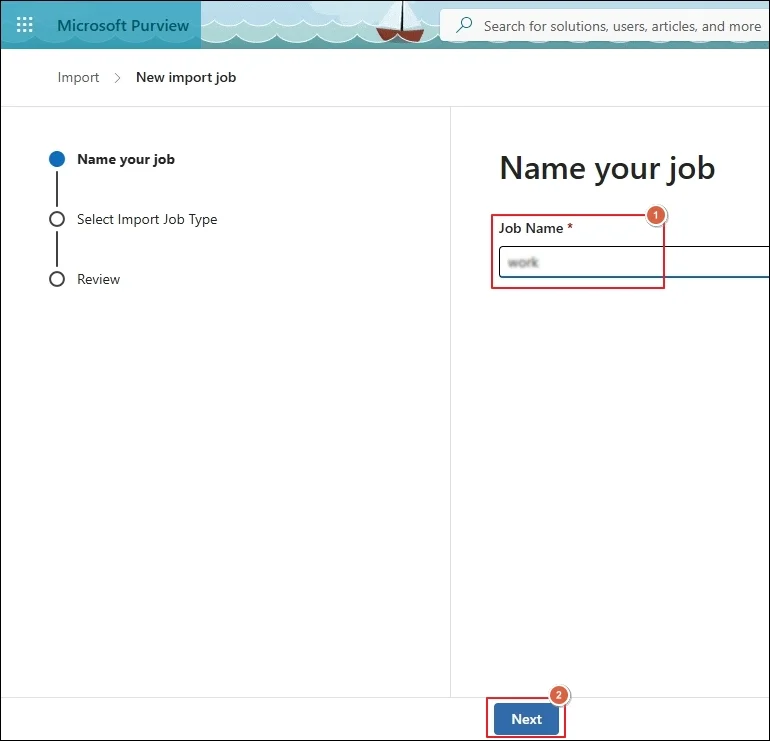Focus the solutions search box

(x=605, y=26)
